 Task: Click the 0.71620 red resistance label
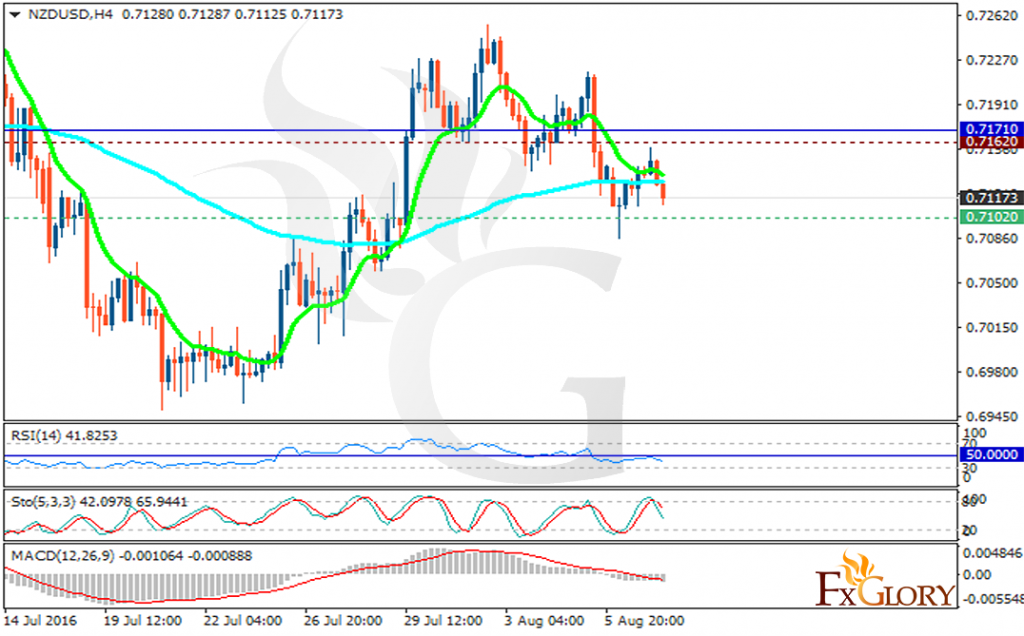[x=991, y=142]
